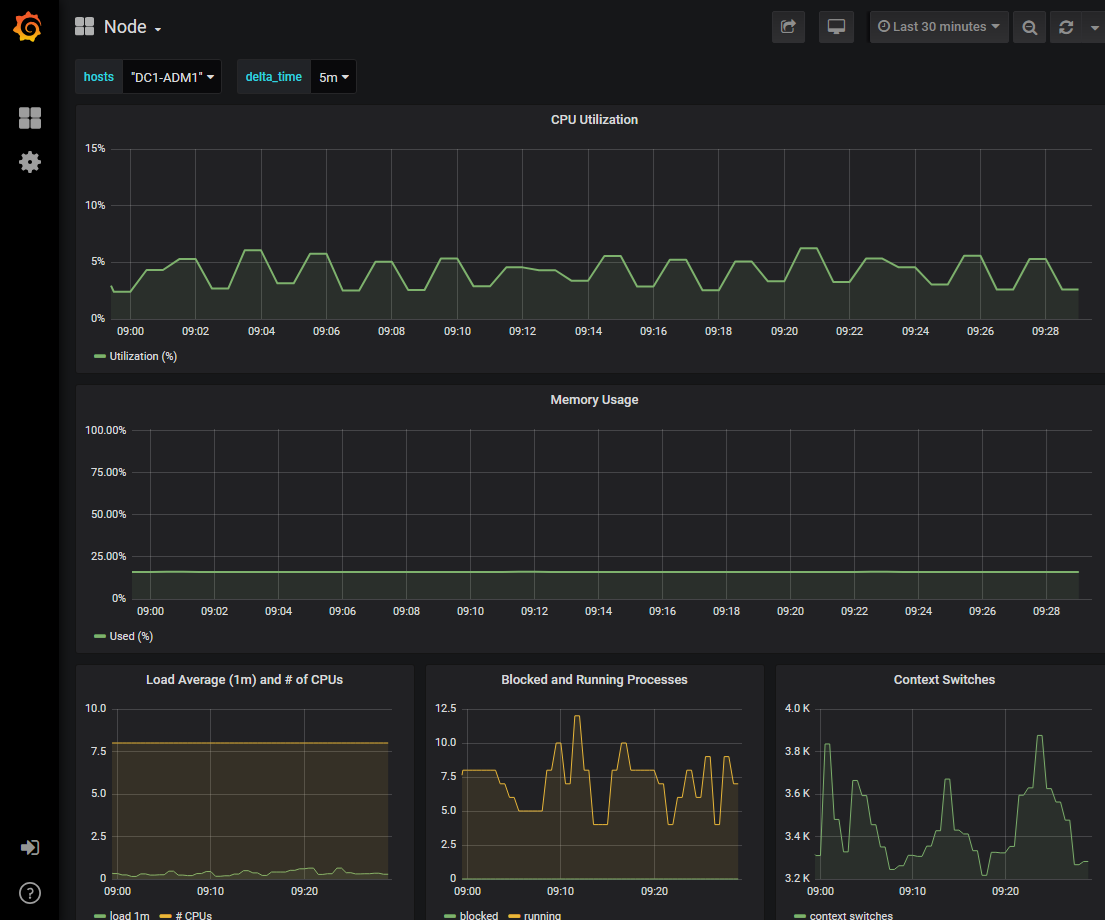The width and height of the screenshot is (1105, 920).
Task: Open the delta_time 5m dropdown
Action: pos(333,76)
